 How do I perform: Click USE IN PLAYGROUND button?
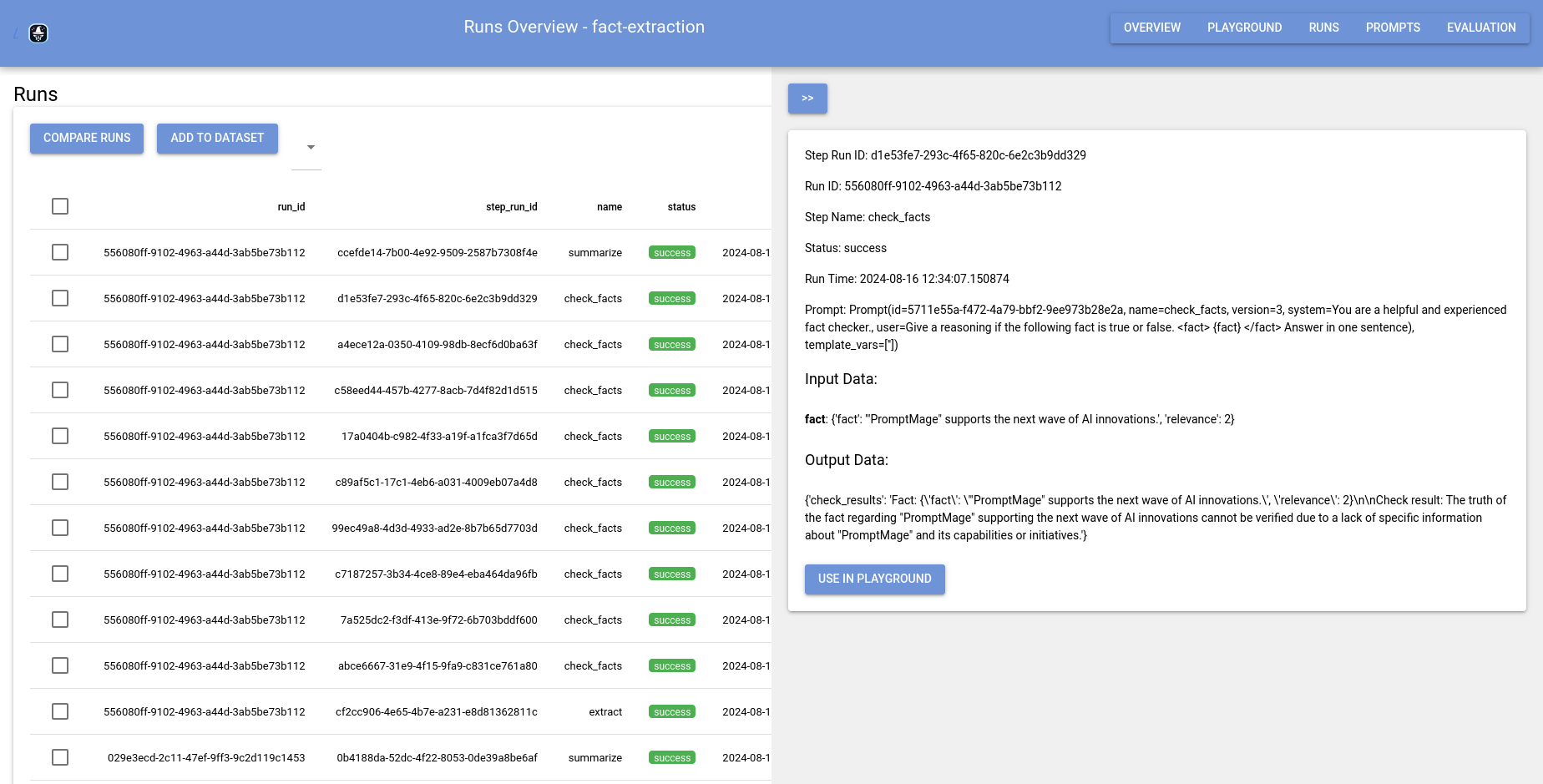click(874, 579)
